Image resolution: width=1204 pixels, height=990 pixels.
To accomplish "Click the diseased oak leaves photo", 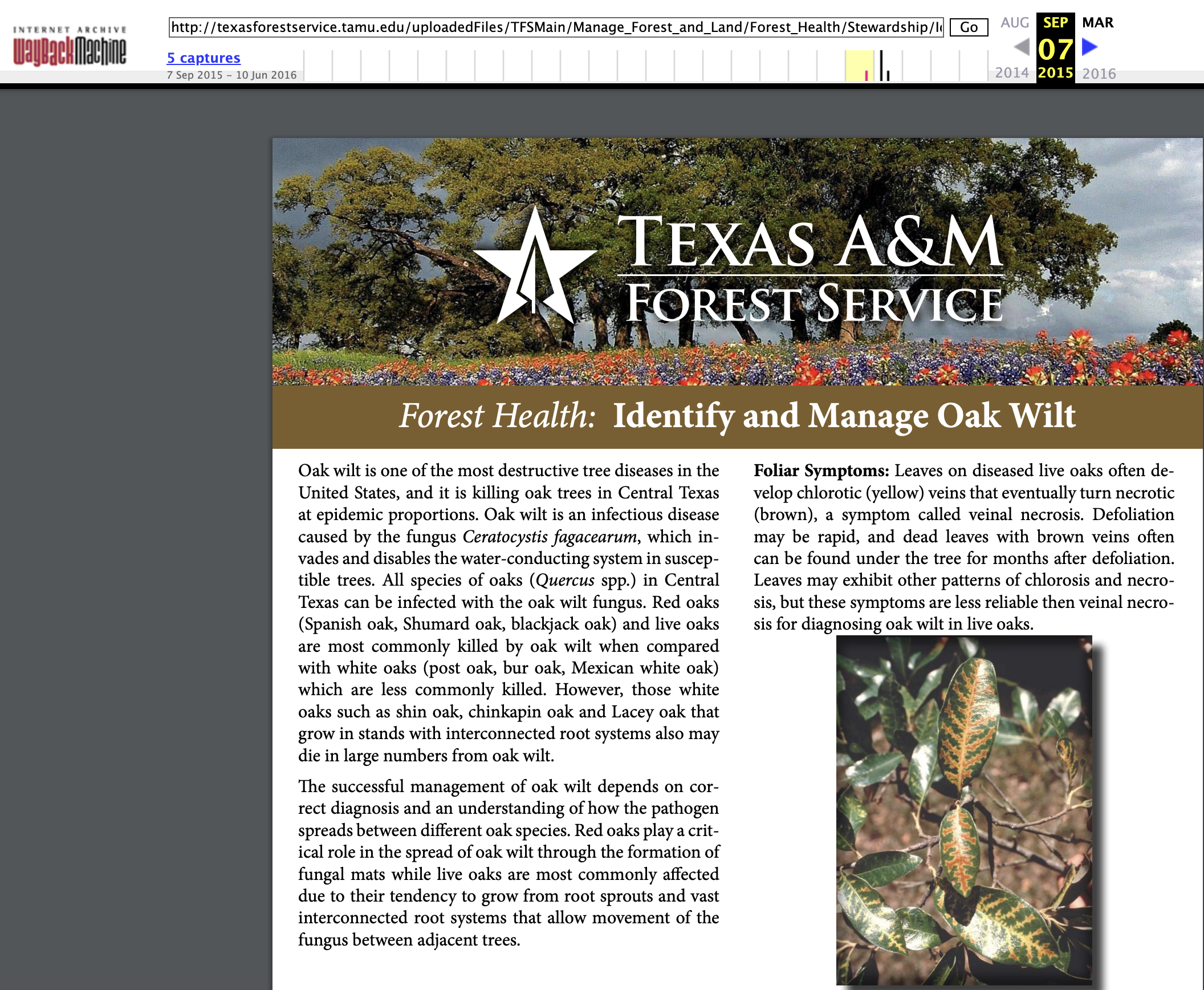I will 964,810.
